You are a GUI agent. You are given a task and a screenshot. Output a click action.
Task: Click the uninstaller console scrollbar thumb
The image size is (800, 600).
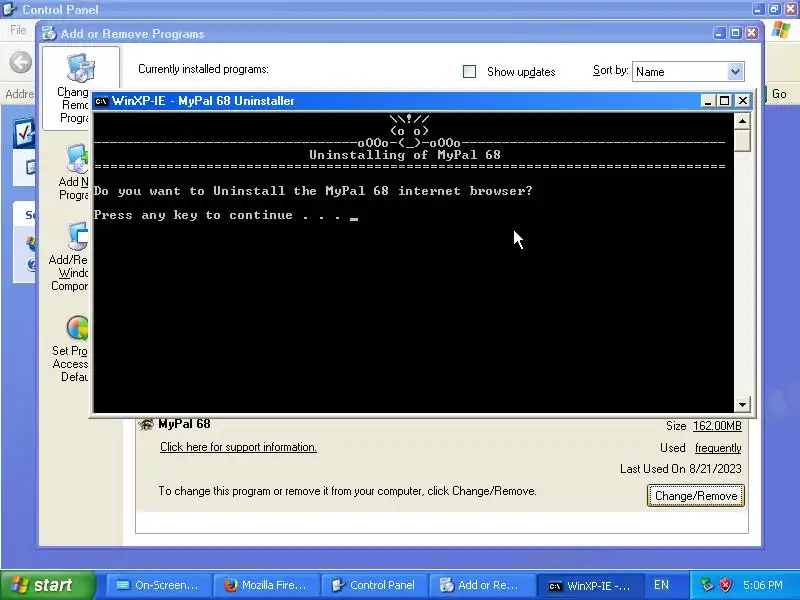coord(742,140)
